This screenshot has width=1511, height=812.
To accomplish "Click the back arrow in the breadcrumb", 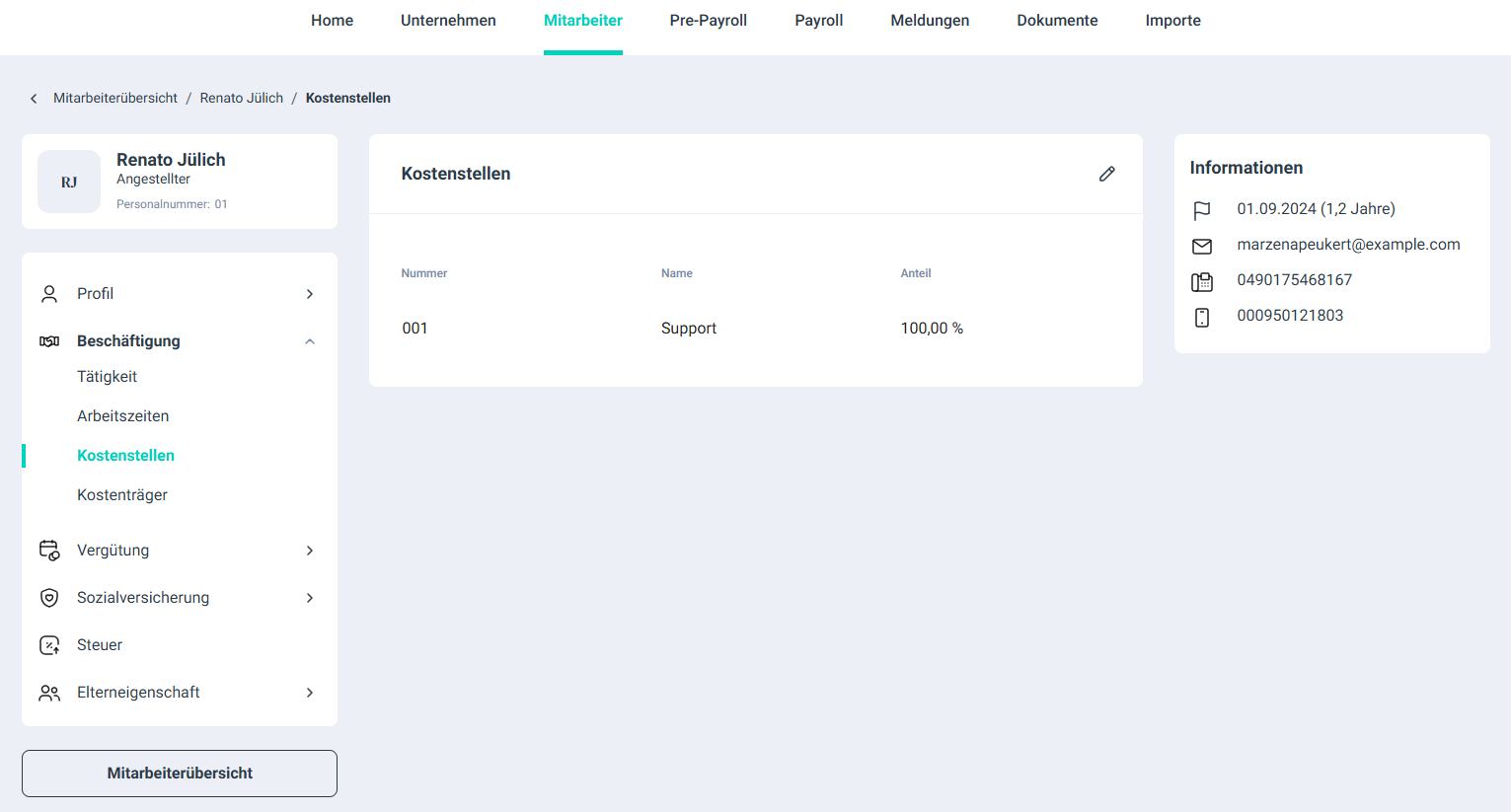I will (x=34, y=99).
